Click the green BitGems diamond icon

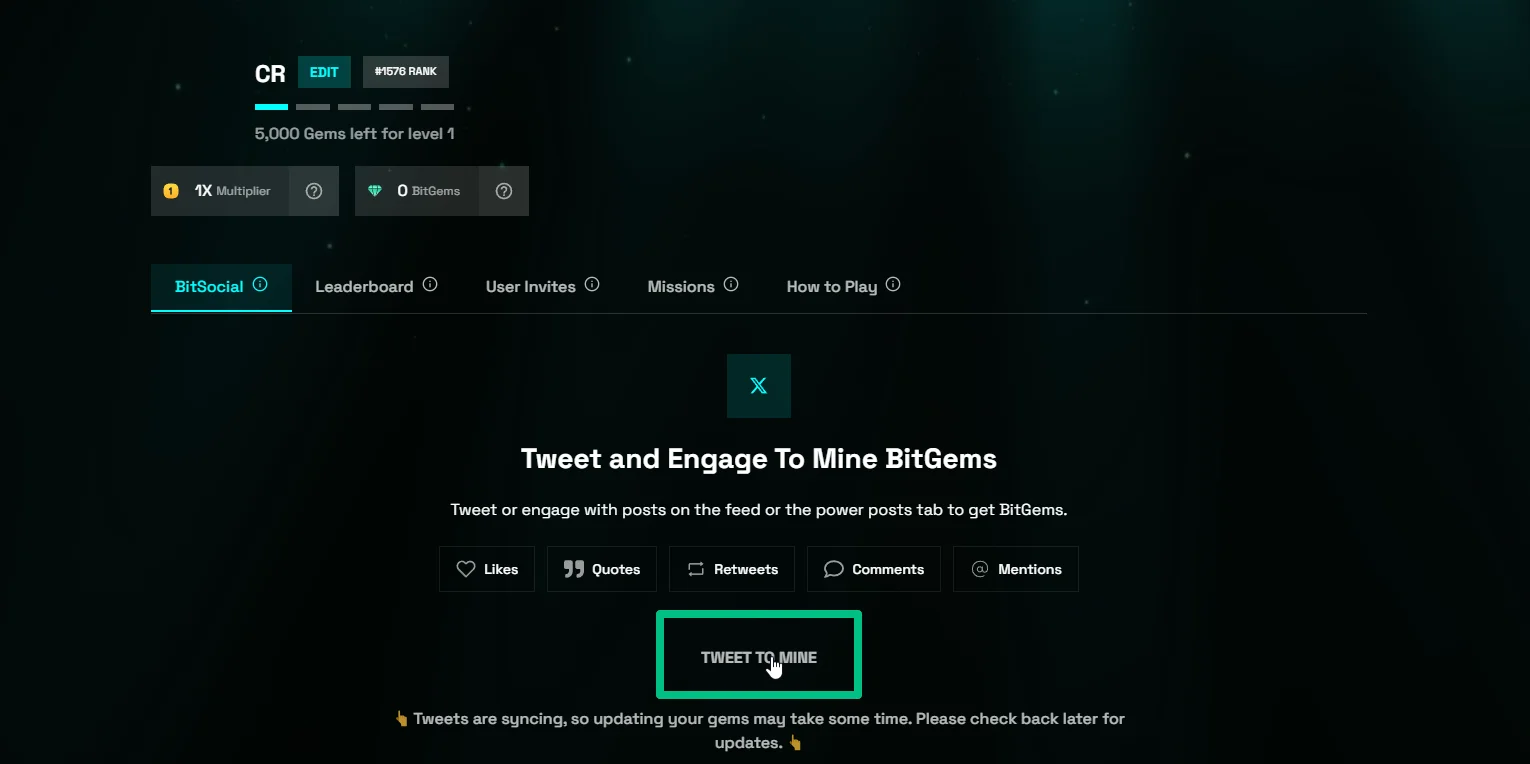375,191
